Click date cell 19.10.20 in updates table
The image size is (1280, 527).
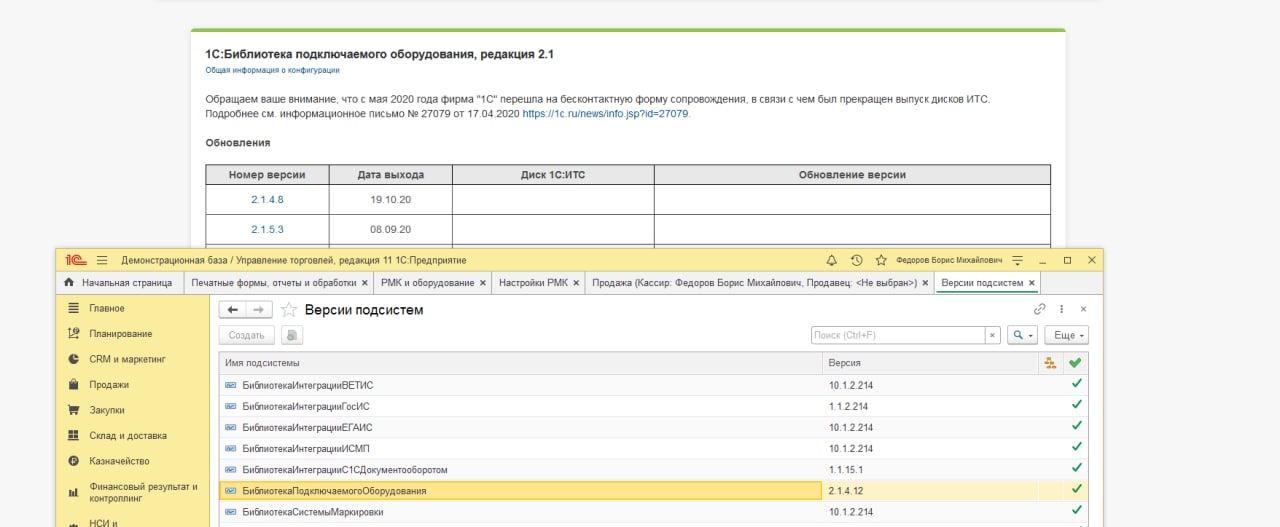coord(390,199)
